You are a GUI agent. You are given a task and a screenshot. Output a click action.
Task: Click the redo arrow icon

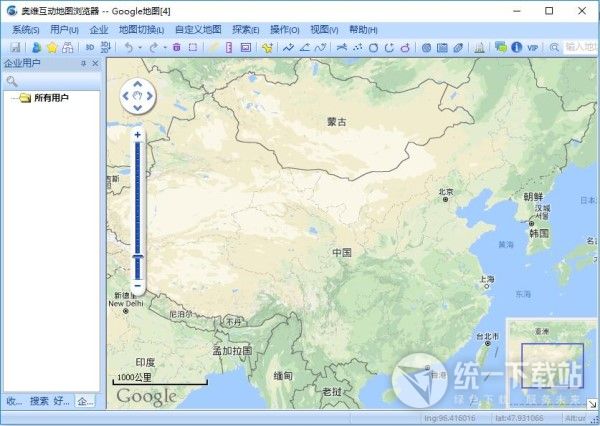click(x=154, y=47)
